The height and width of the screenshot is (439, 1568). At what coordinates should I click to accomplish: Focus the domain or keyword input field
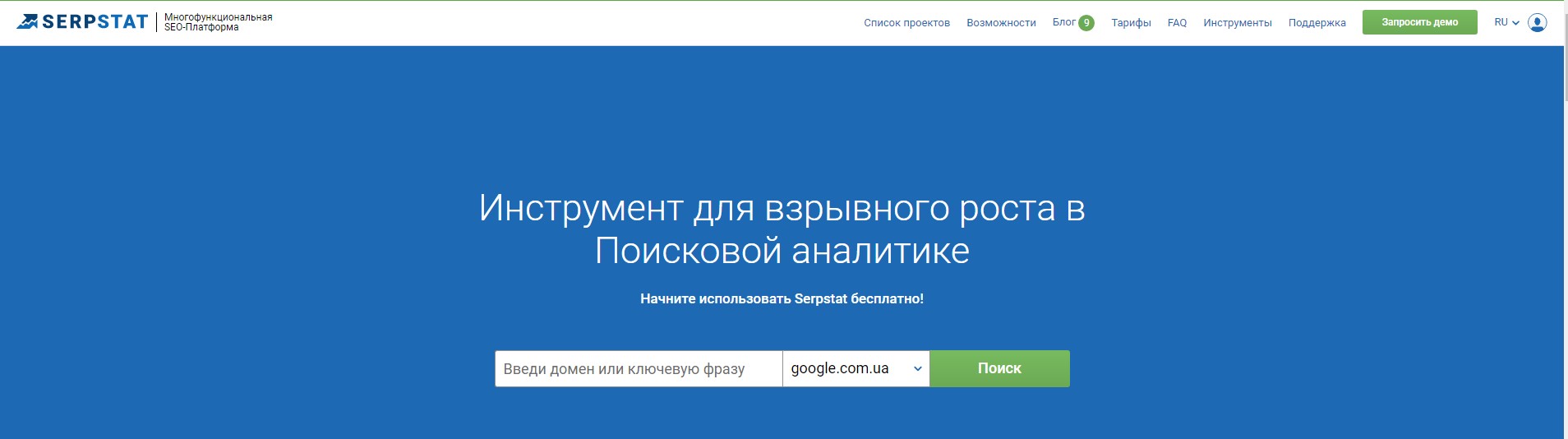[638, 368]
